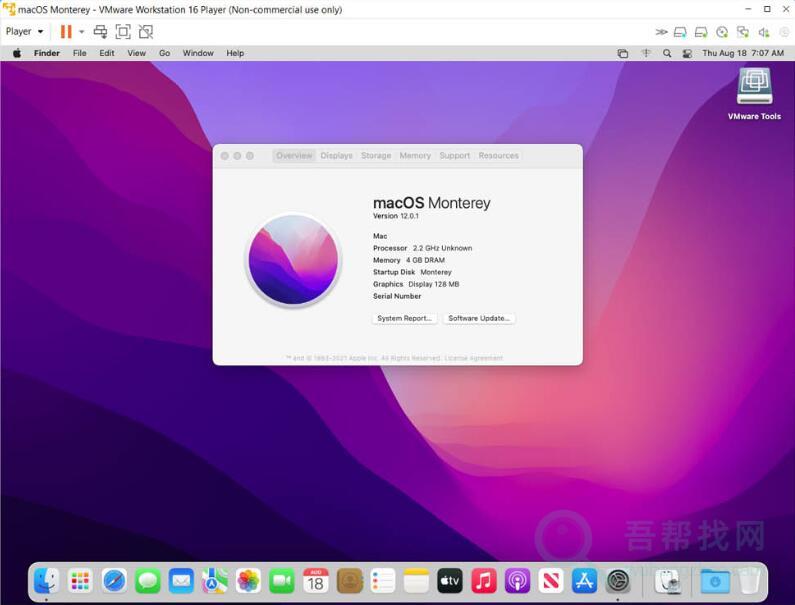
Task: Toggle the CD/DVD drive device icon
Action: click(x=722, y=32)
